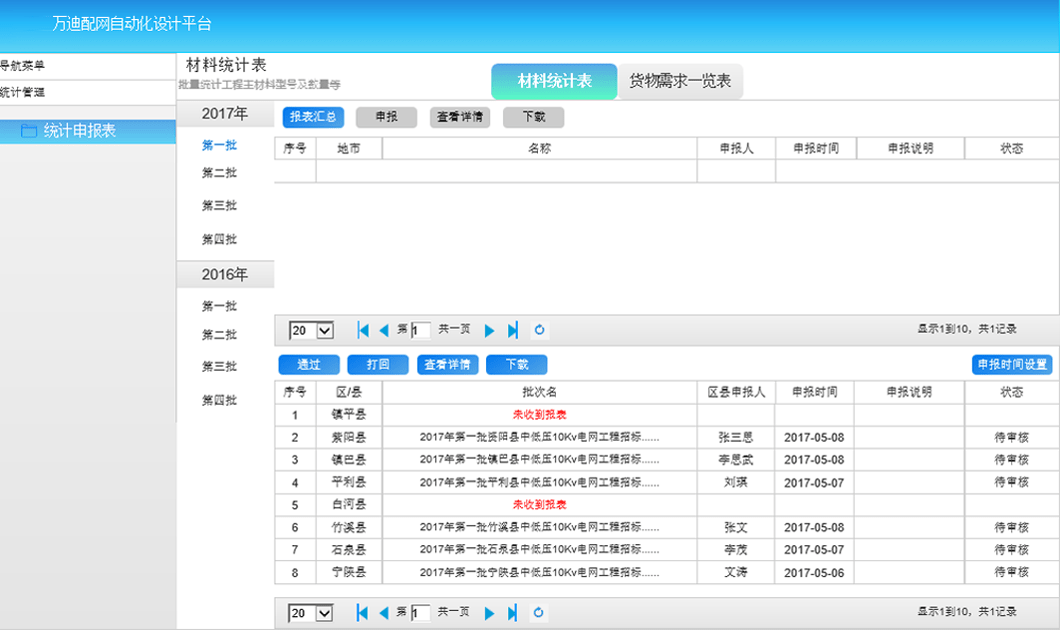Refresh the bottom table via pager icon
1060x630 pixels.
[x=538, y=612]
